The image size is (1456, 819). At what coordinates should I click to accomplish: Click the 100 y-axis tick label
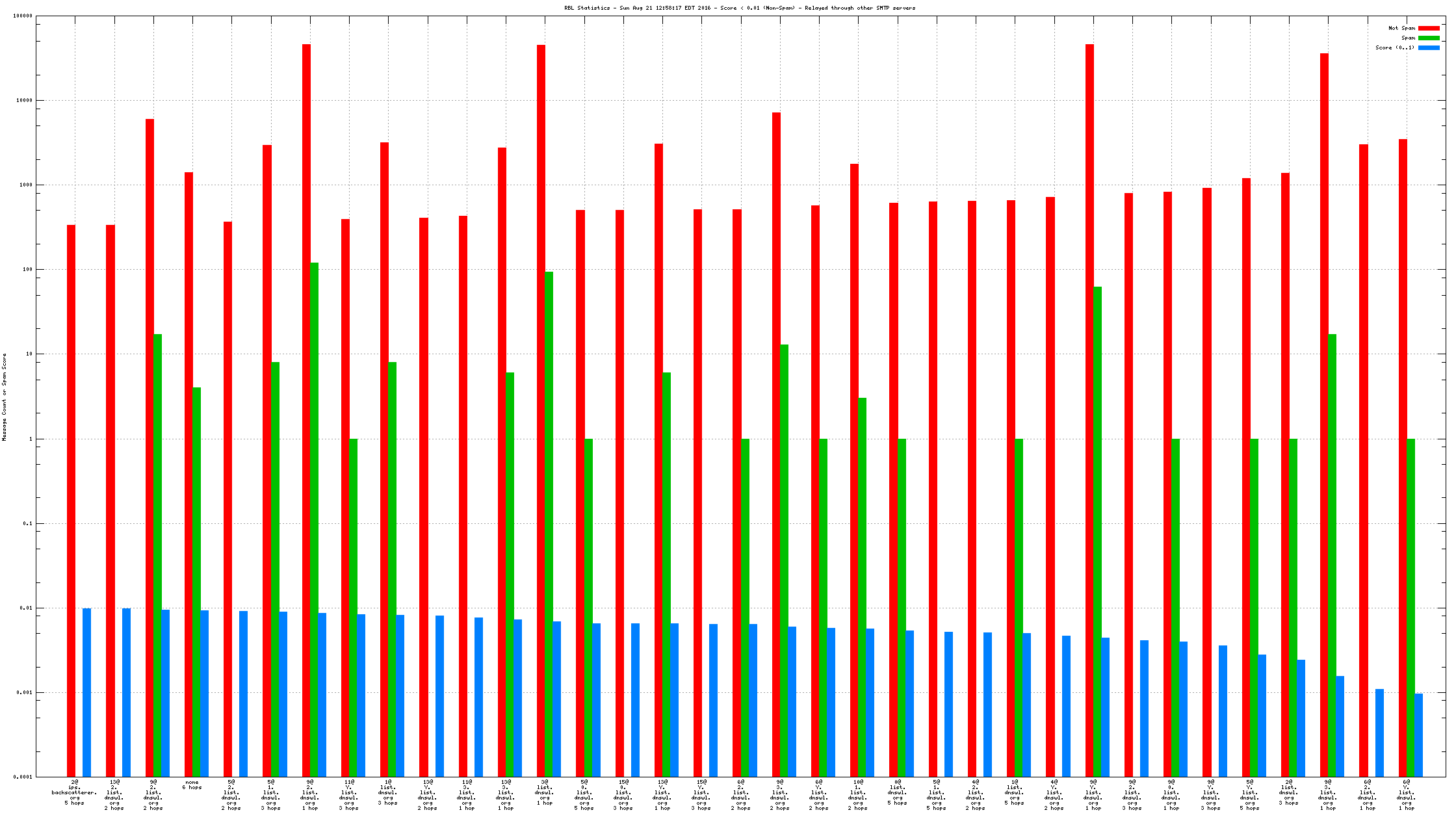[x=26, y=269]
